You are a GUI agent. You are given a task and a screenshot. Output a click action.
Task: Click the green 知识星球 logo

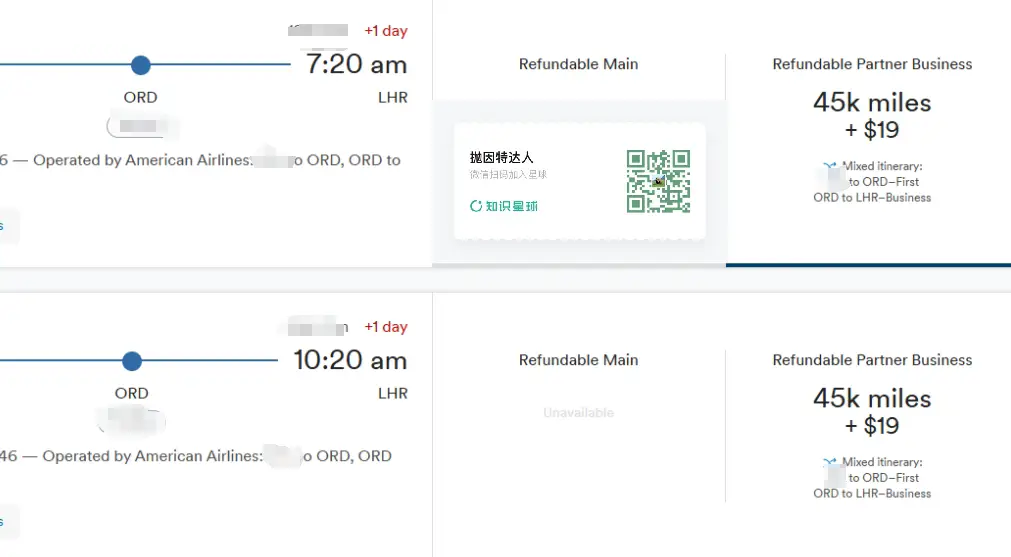click(x=504, y=206)
